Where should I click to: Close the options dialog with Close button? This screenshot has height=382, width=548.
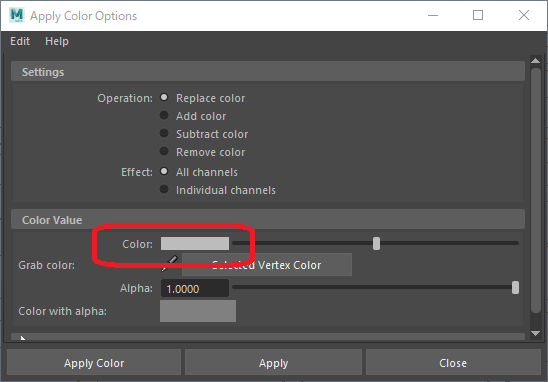pos(453,362)
